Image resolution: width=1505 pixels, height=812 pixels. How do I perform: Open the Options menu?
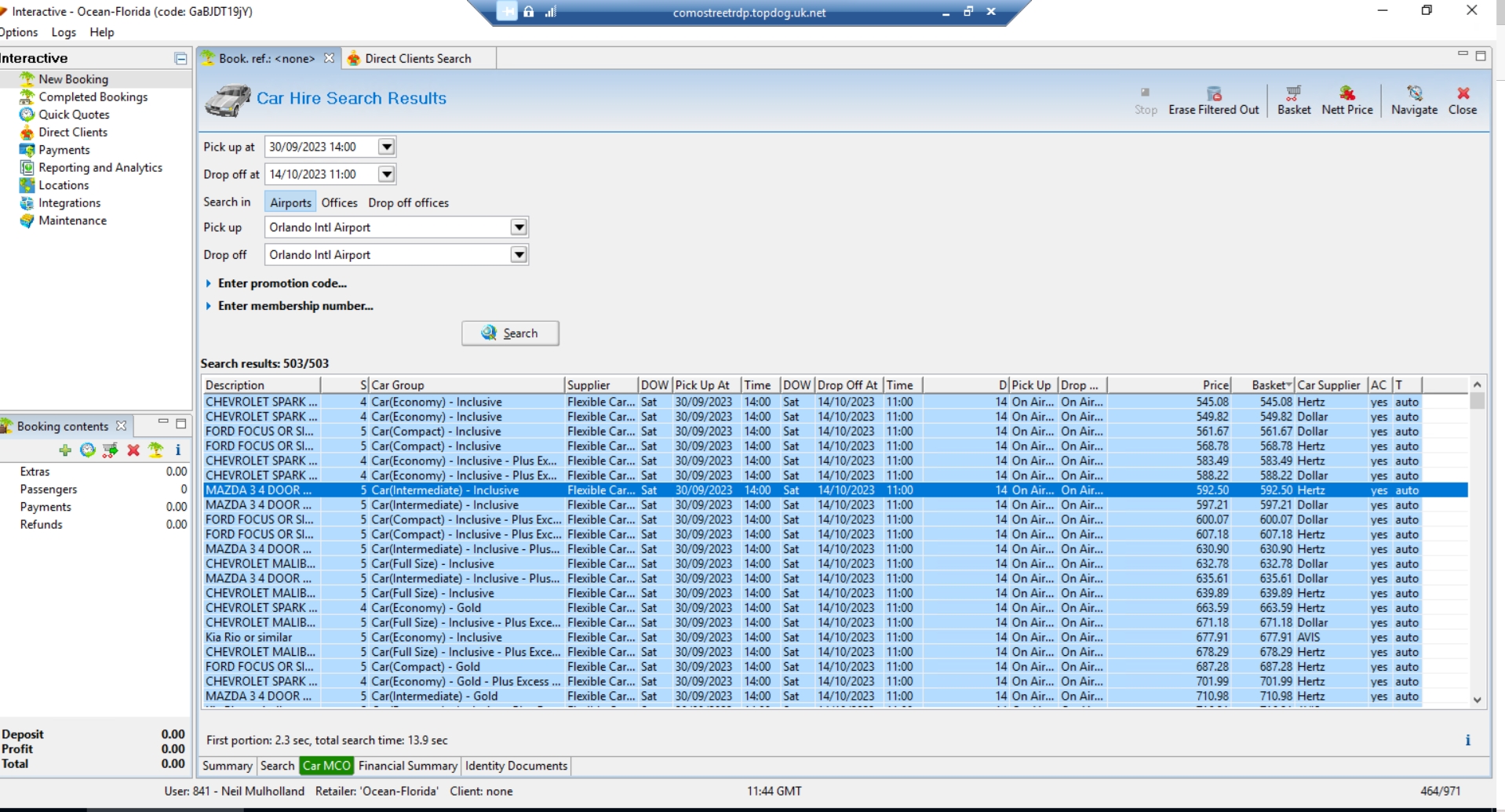[19, 32]
